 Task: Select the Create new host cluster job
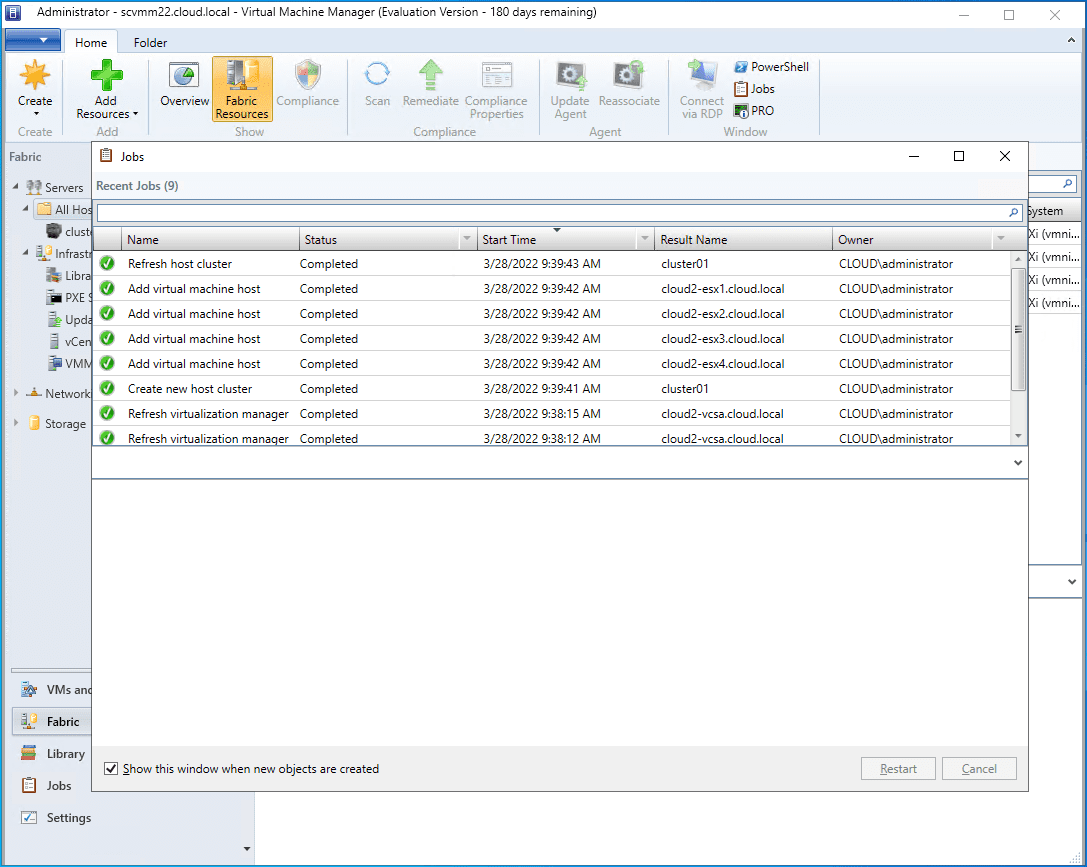pos(552,388)
